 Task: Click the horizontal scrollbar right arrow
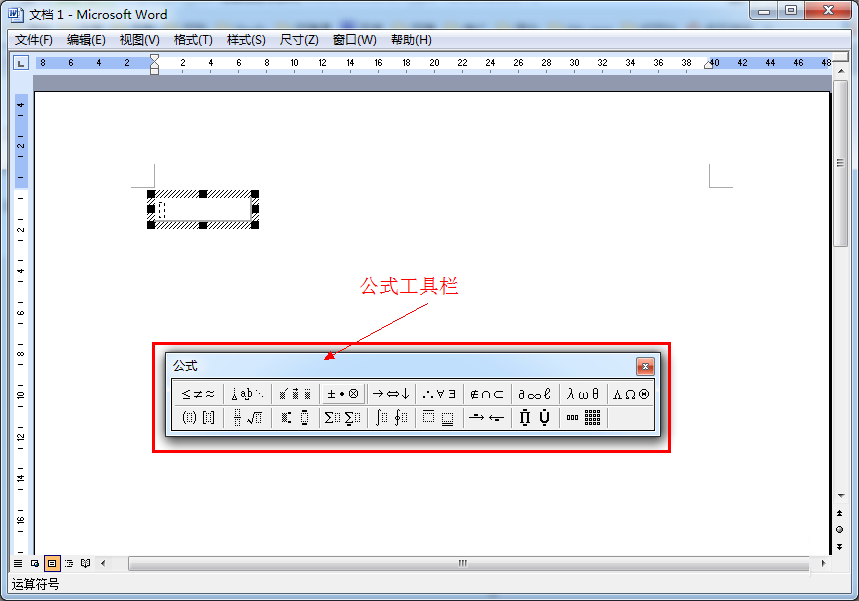pos(823,563)
